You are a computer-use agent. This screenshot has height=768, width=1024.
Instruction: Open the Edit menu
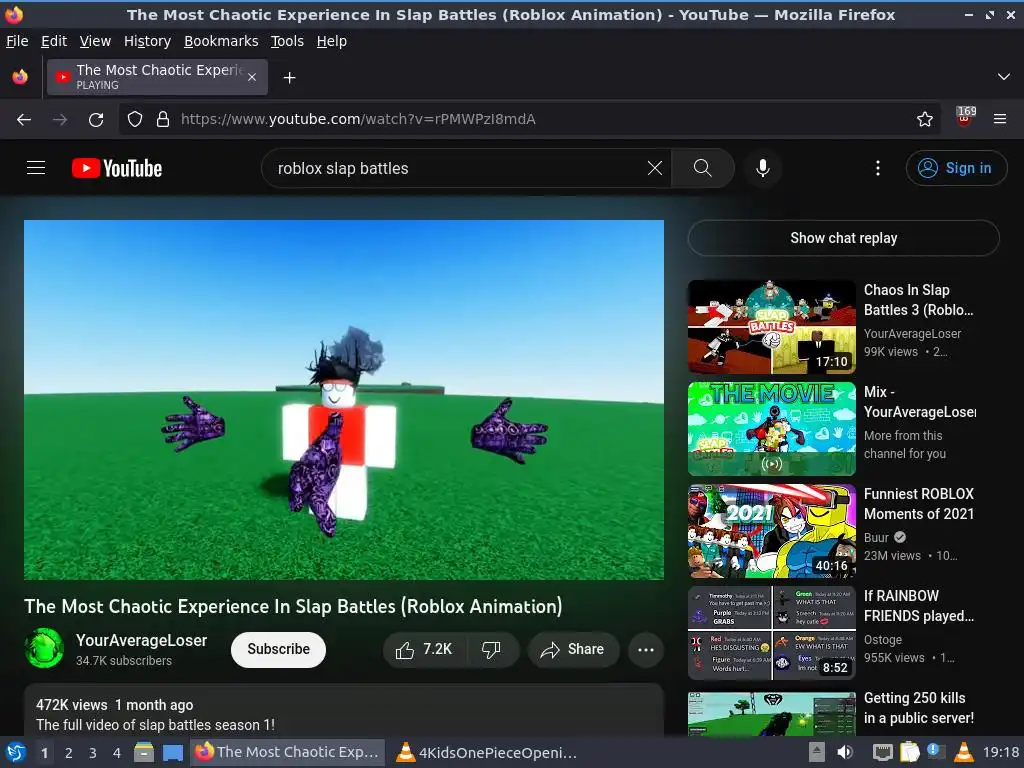(54, 41)
